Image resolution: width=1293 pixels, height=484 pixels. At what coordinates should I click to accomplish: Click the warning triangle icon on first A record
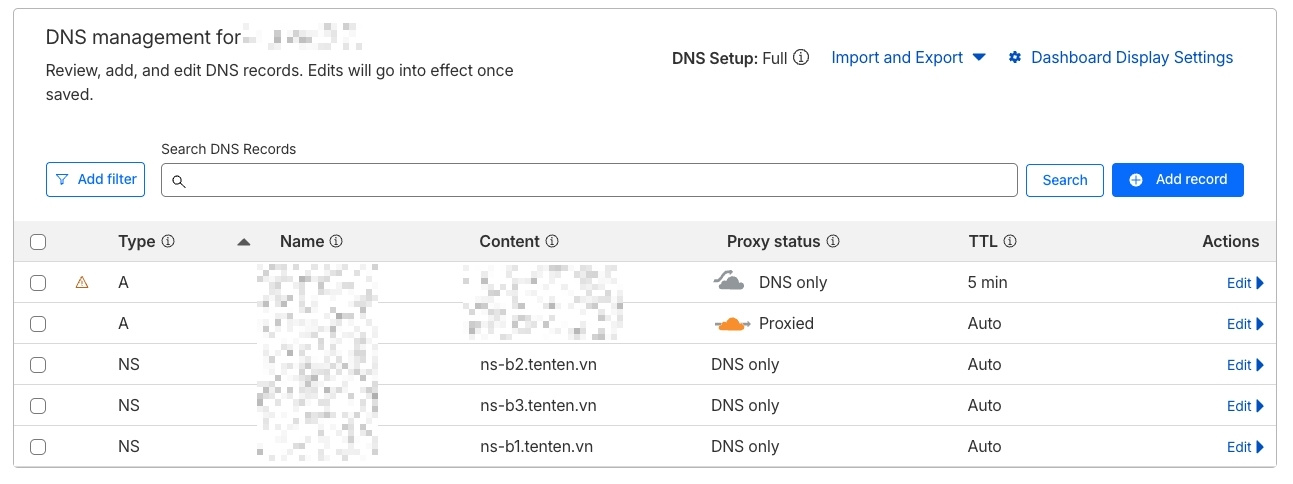pyautogui.click(x=82, y=283)
